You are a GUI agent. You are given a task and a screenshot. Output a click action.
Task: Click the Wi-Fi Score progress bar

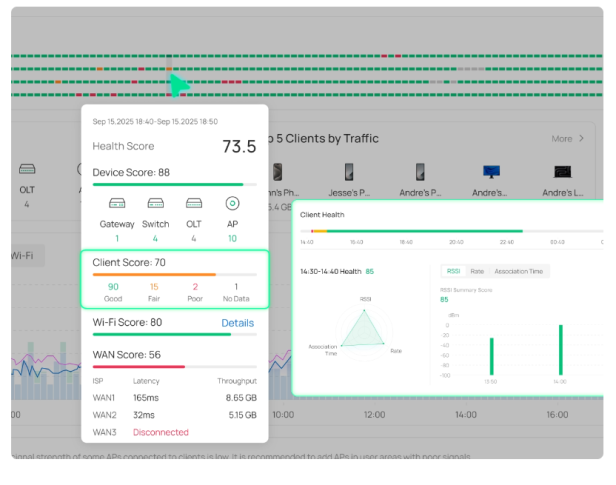(174, 335)
